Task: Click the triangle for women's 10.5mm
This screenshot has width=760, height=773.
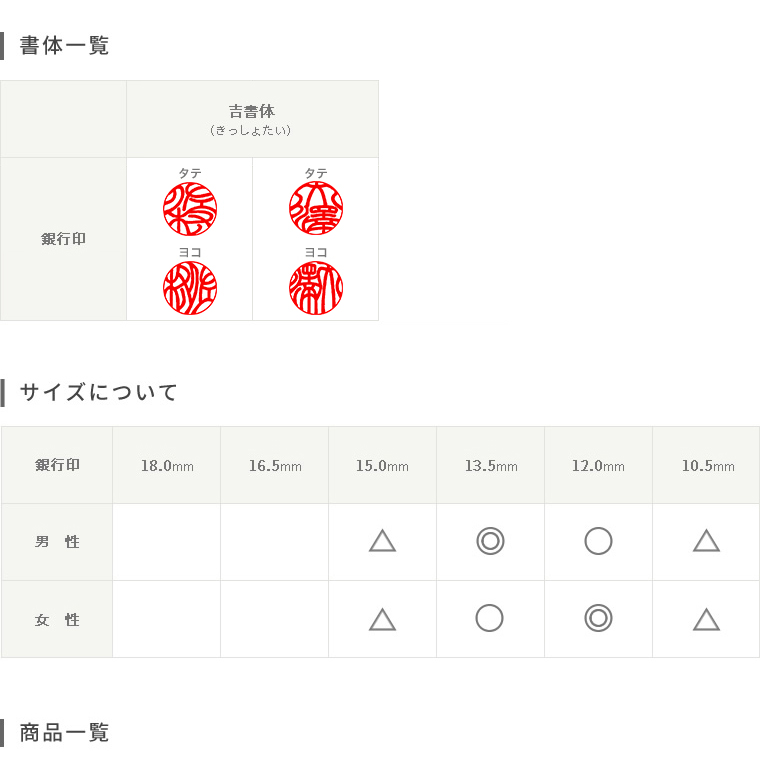Action: [x=706, y=620]
